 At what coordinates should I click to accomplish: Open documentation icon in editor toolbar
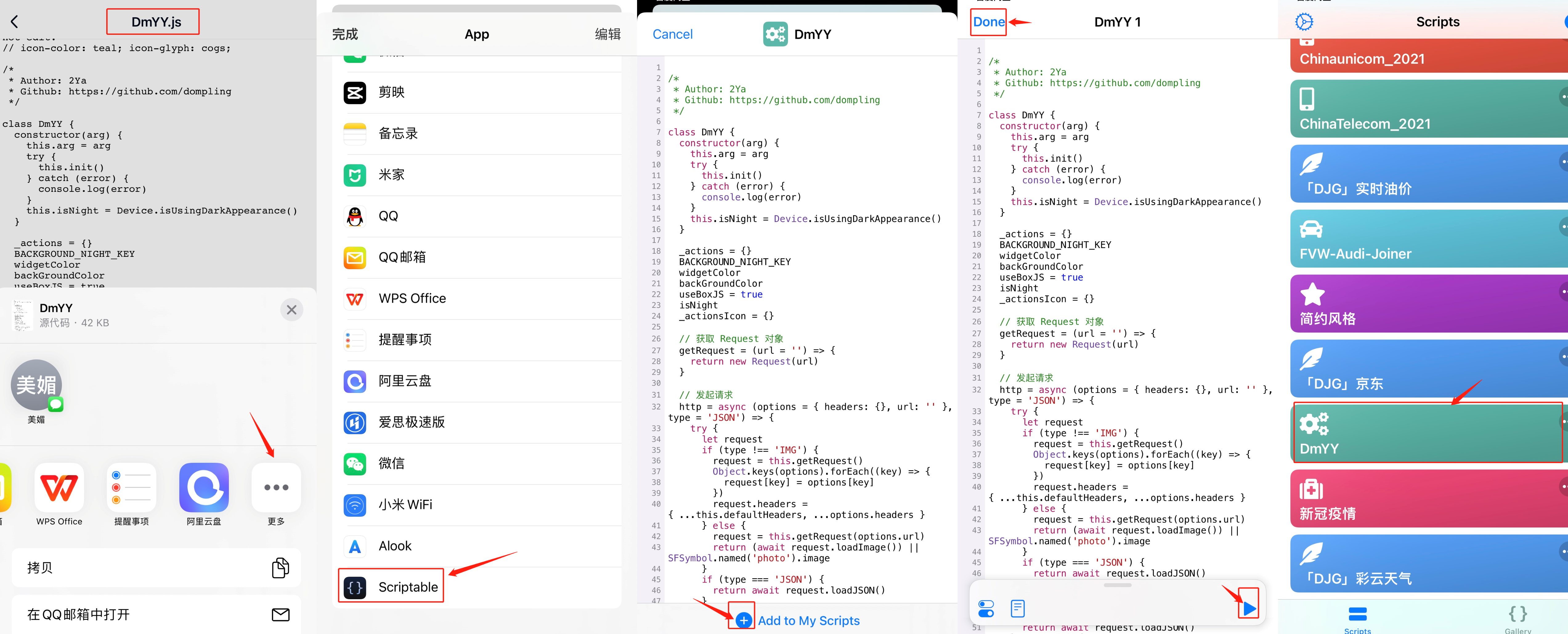point(1018,608)
